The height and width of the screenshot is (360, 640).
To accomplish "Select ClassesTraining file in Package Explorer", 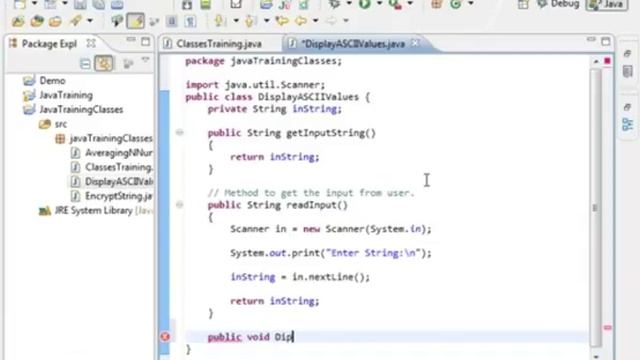I will point(119,167).
